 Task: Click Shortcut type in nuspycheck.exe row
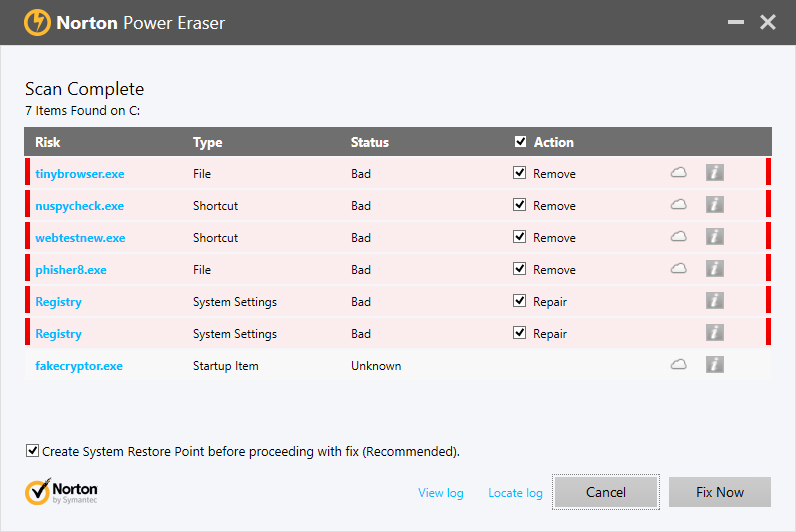tap(215, 206)
